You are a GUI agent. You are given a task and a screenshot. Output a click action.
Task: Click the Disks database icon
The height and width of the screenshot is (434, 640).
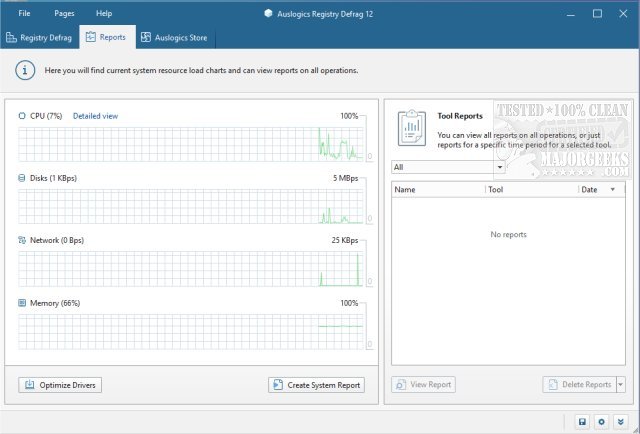pos(22,178)
